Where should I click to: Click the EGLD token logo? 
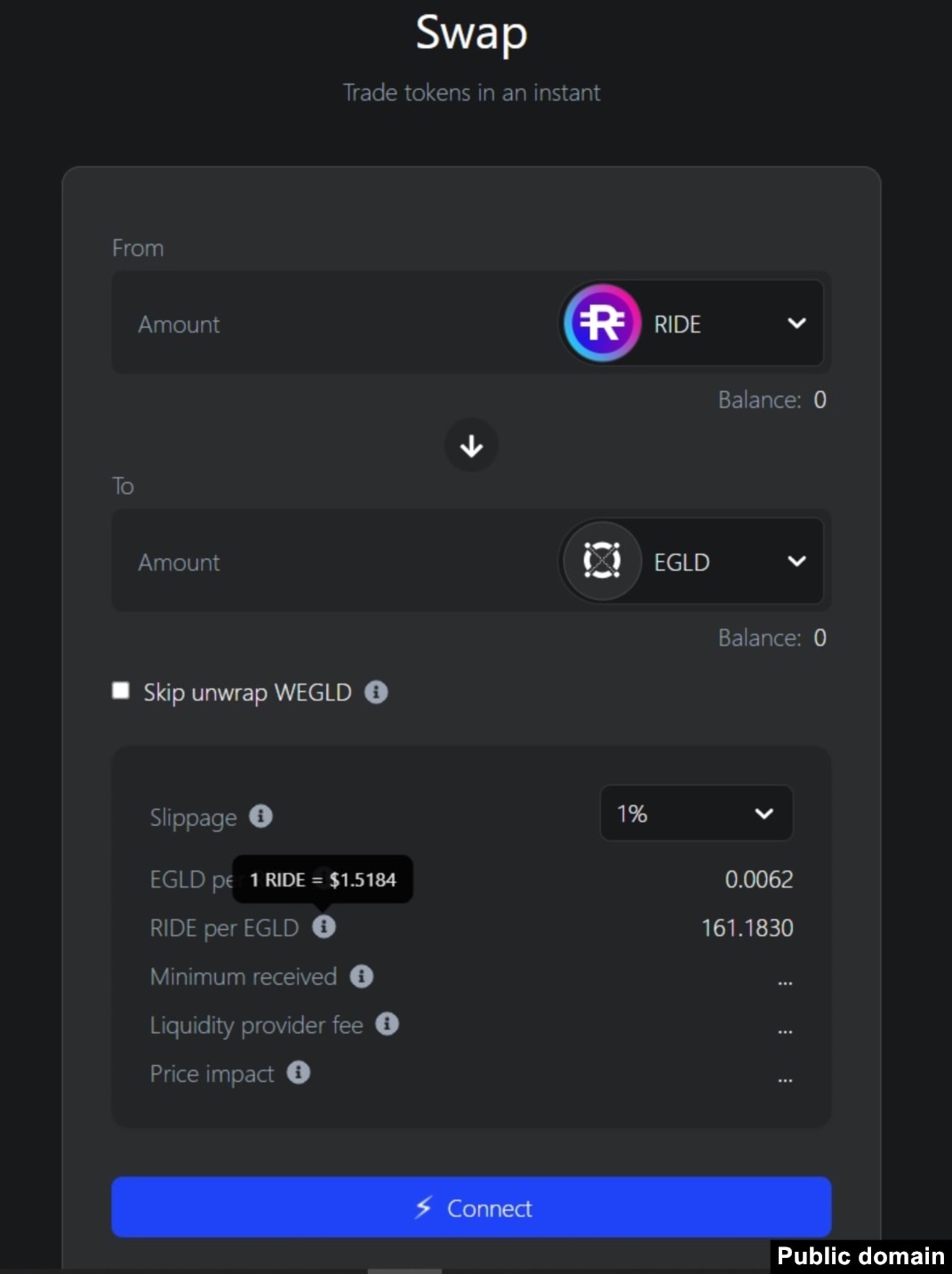coord(602,561)
